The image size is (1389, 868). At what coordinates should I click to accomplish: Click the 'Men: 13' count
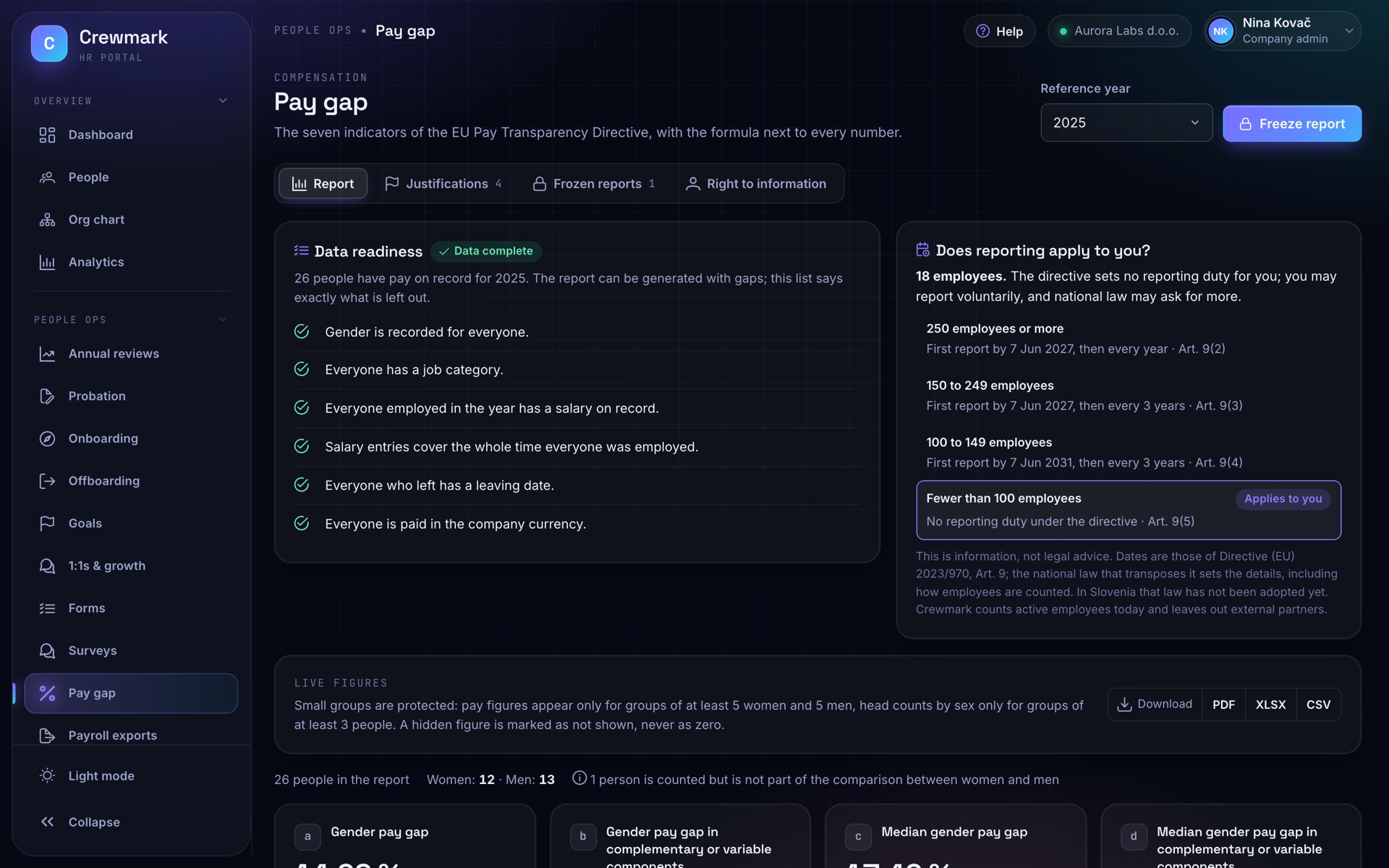coord(530,780)
